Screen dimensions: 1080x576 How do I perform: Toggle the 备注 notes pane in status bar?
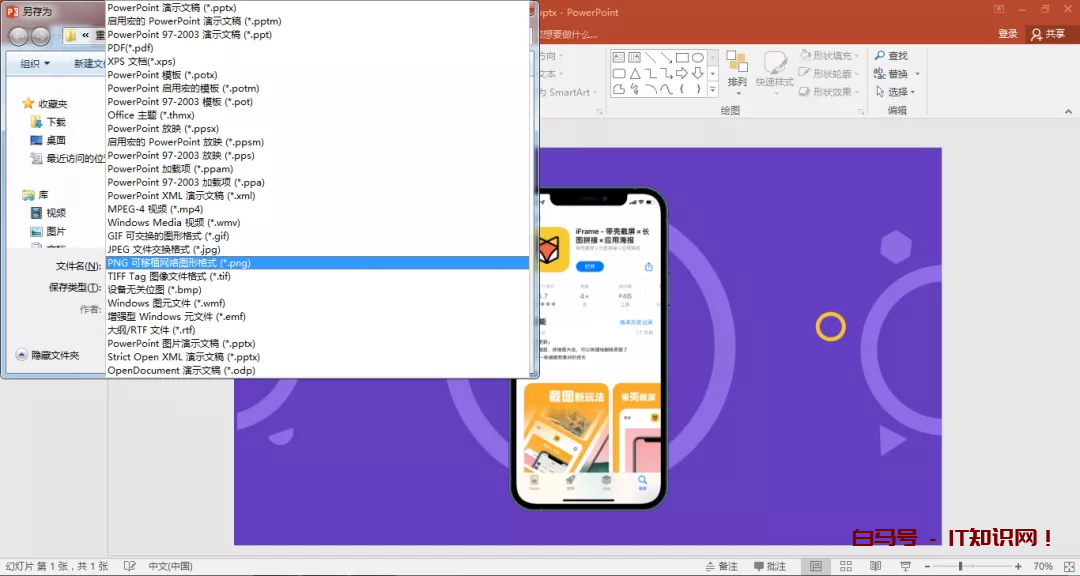[720, 567]
